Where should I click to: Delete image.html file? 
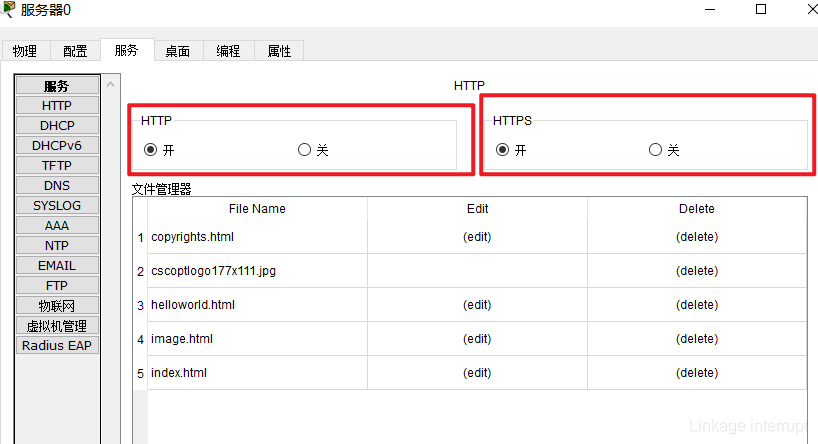click(x=697, y=339)
